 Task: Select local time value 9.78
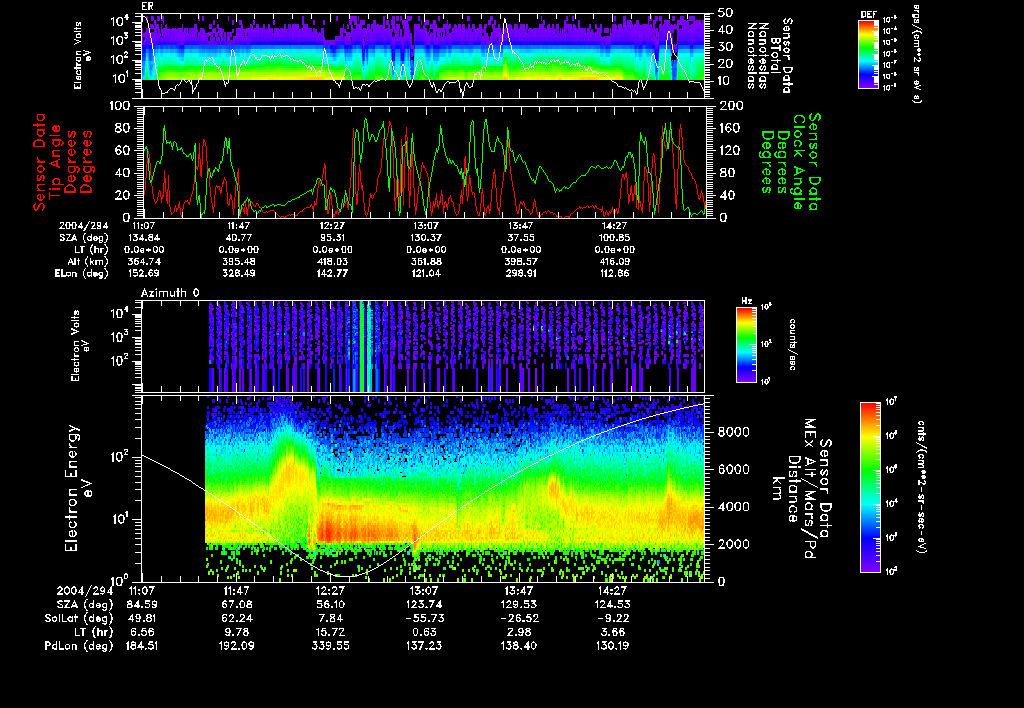237,632
